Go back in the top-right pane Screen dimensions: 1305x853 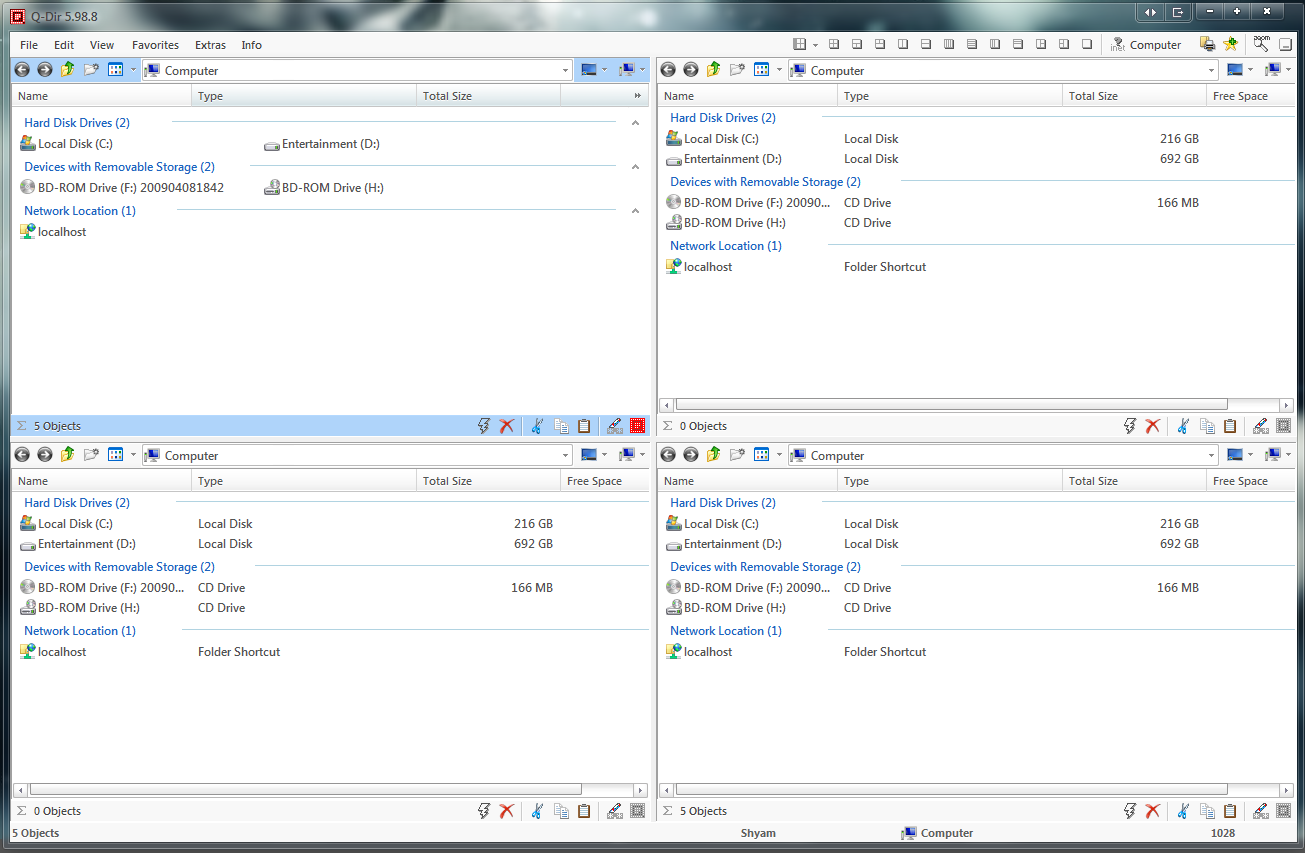668,70
